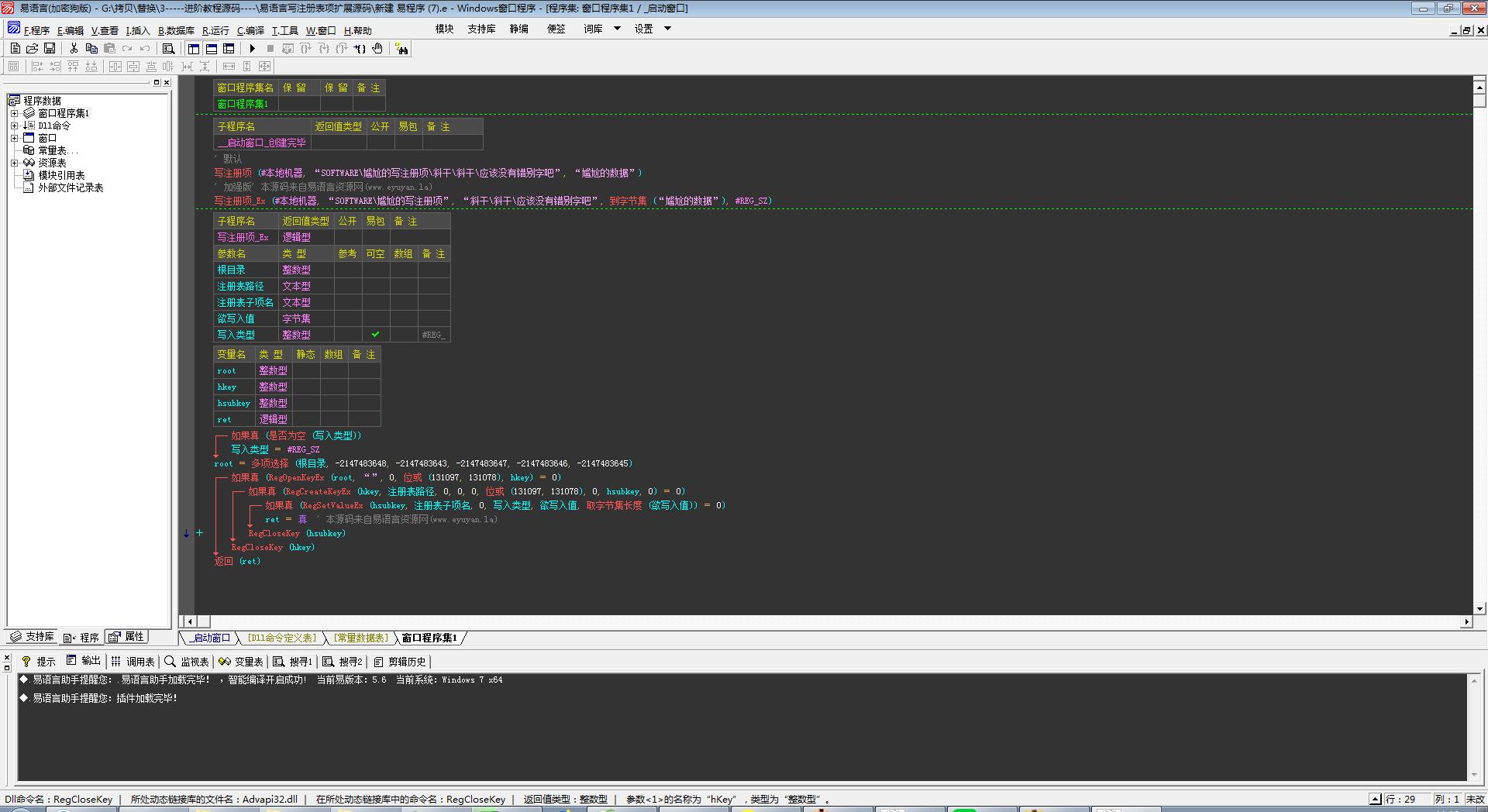Image resolution: width=1488 pixels, height=812 pixels.
Task: Select 模块引用表 in the program tree
Action: 61,175
